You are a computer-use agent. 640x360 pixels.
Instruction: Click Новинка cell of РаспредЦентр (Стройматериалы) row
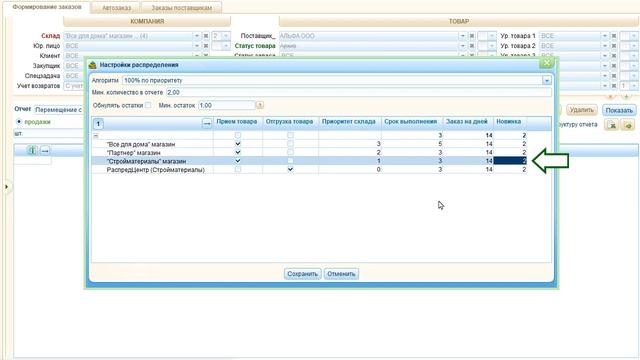(510, 169)
